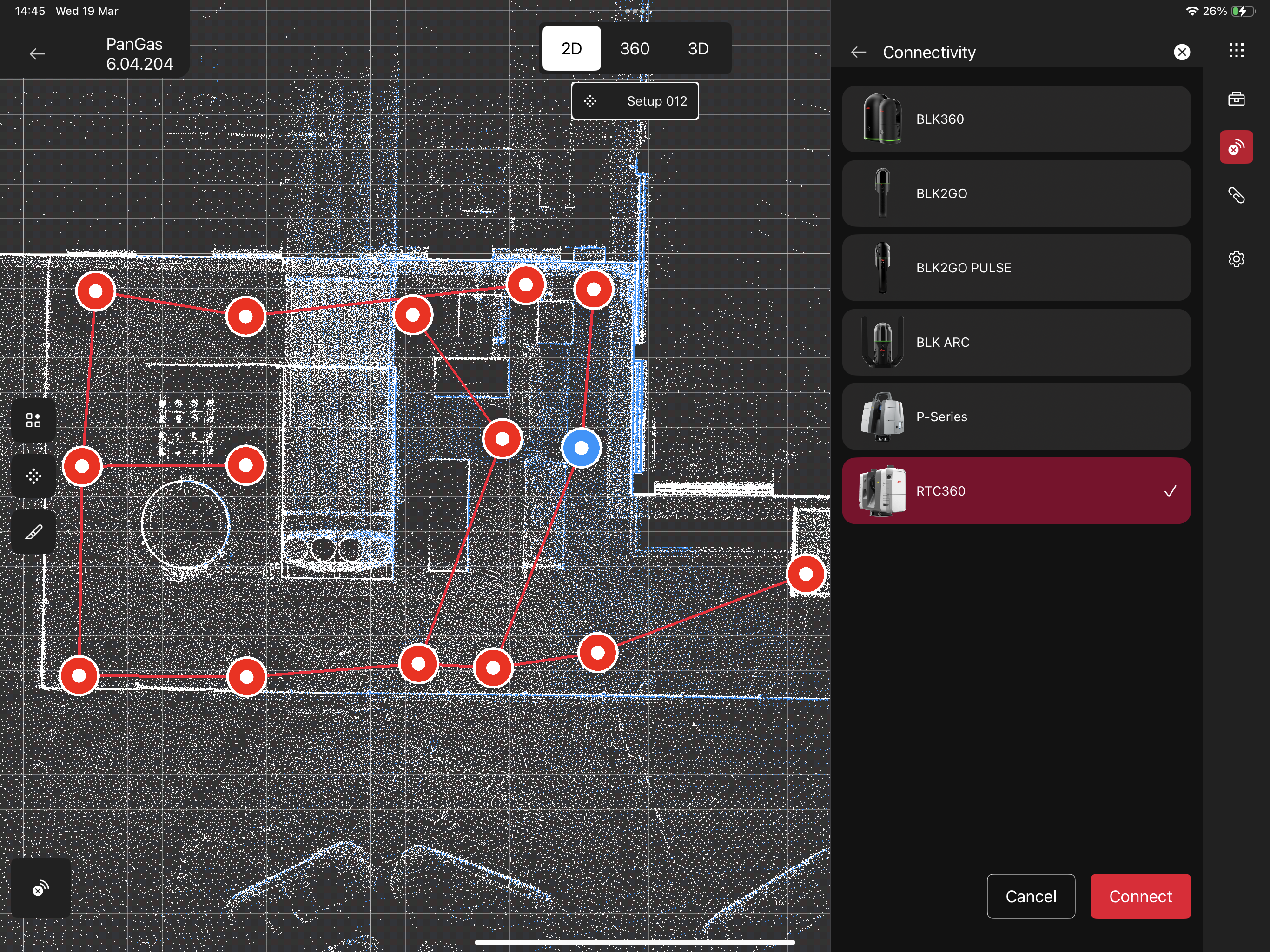1270x952 pixels.
Task: Open settings gear in right sidebar
Action: click(x=1236, y=259)
